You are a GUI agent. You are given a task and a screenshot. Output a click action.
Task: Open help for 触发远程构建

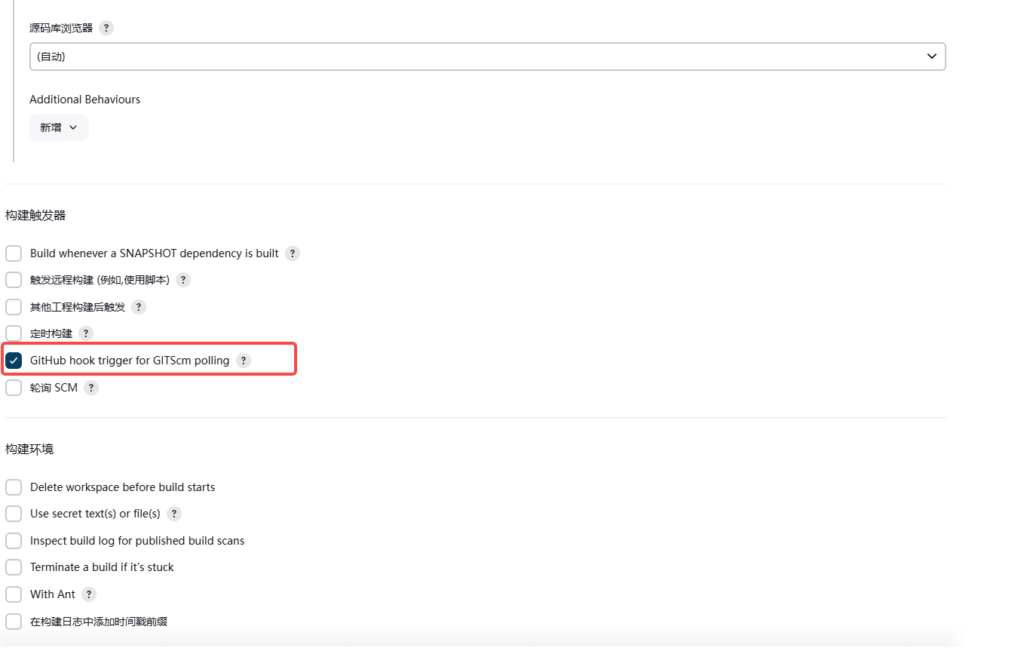click(184, 280)
